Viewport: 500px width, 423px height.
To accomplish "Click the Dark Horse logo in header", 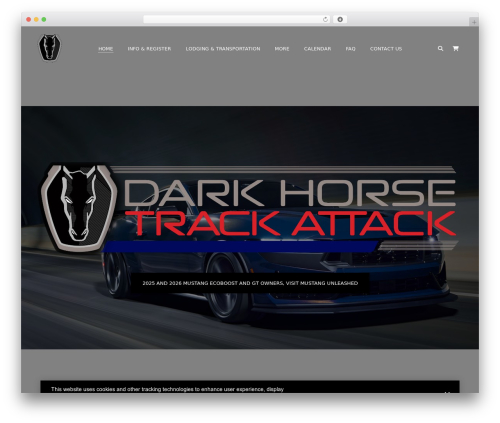I will [50, 48].
